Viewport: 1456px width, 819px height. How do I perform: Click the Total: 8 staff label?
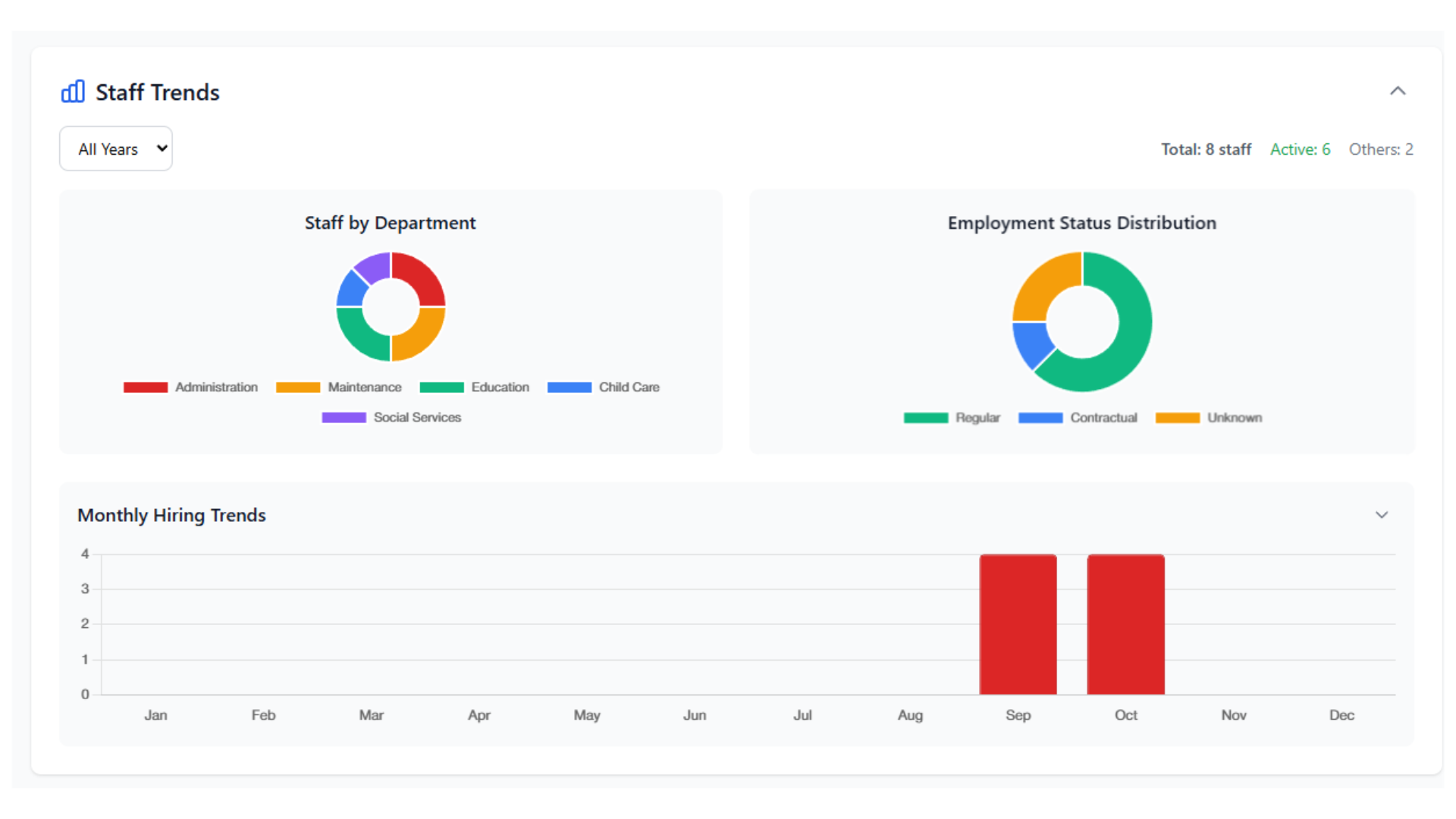coord(1207,149)
